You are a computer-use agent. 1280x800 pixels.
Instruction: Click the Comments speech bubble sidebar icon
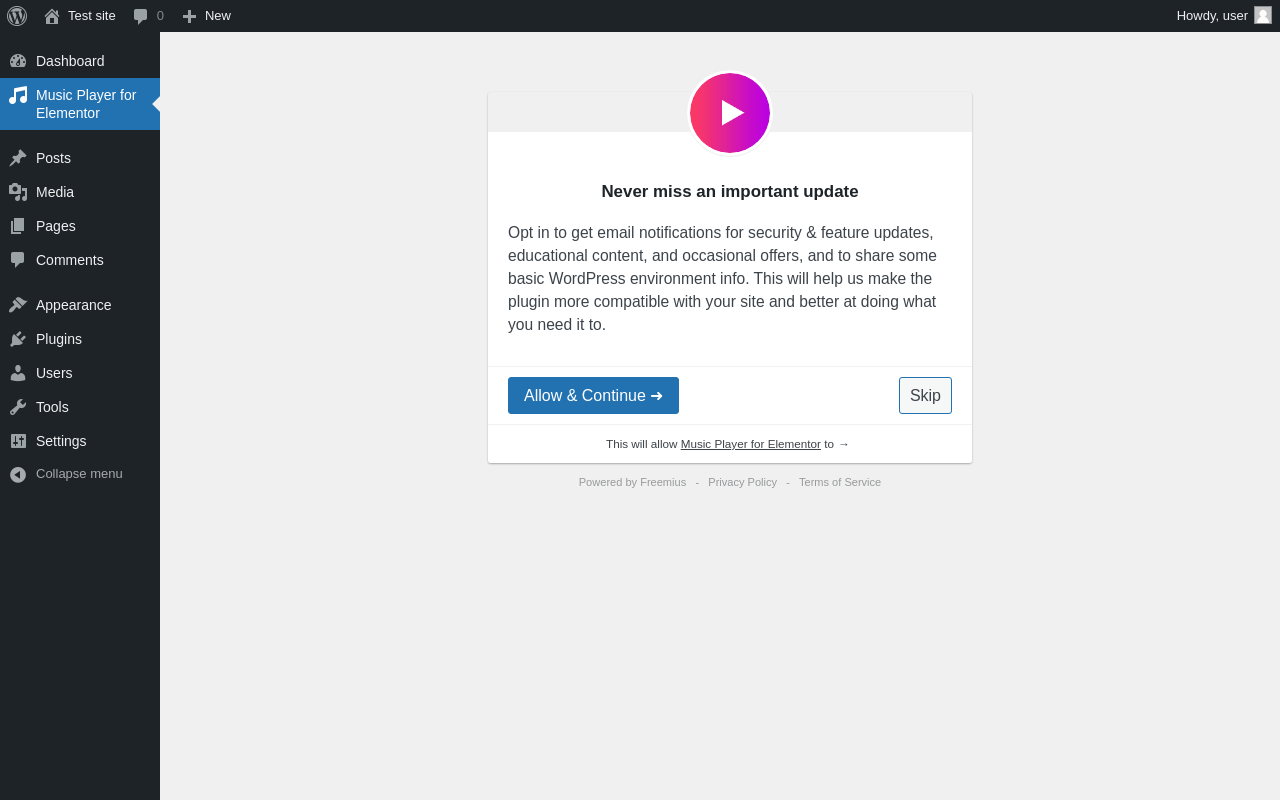[18, 260]
